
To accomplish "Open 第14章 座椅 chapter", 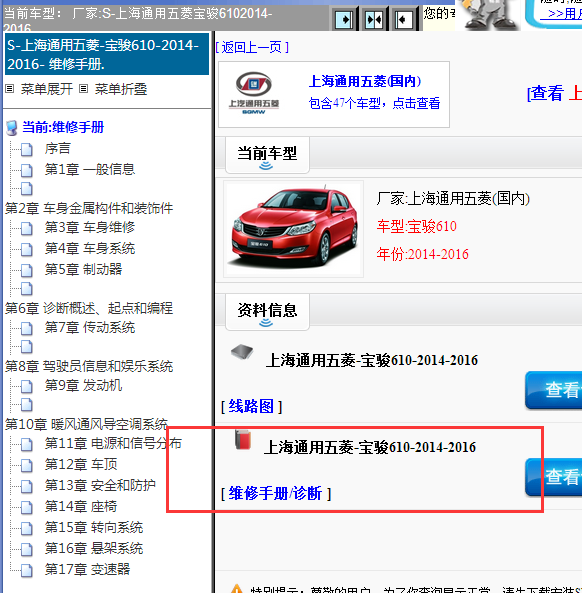I will coord(81,506).
